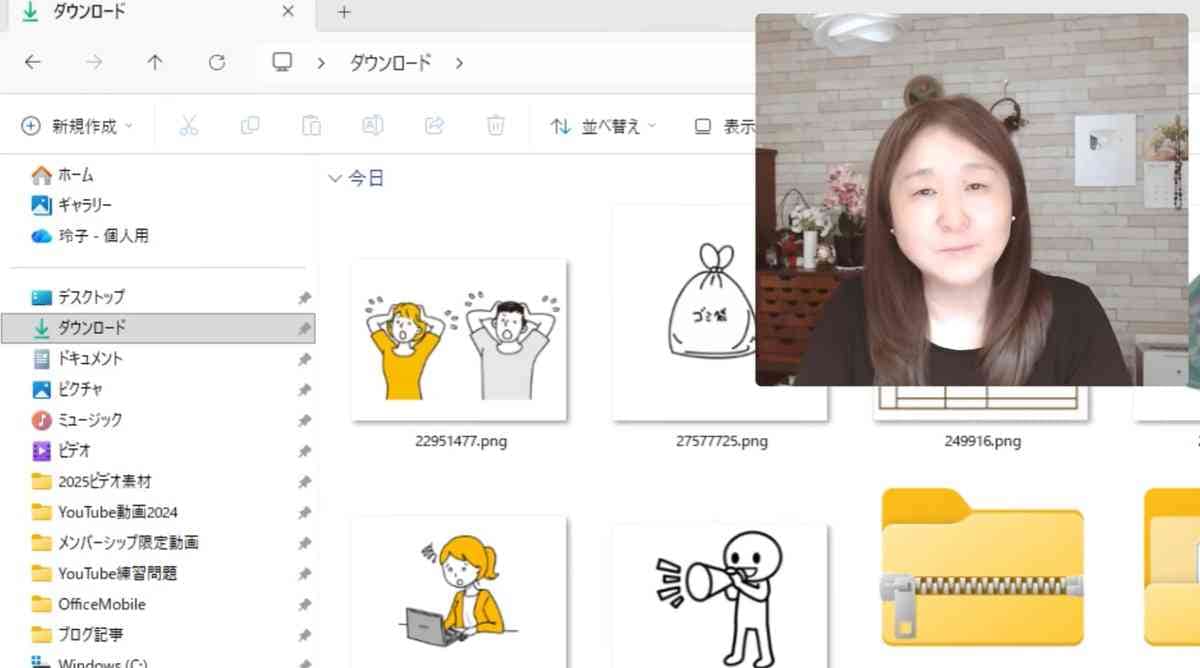1200x668 pixels.
Task: Click the Forward navigation arrow
Action: 94,62
